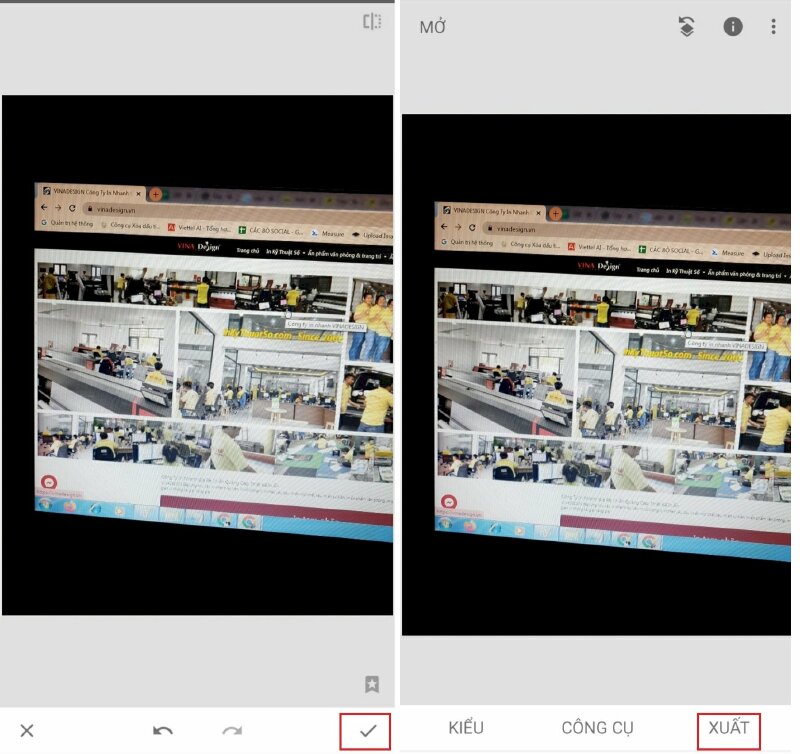This screenshot has width=800, height=754.
Task: Tap XUẤT to export the photo
Action: pos(728,728)
